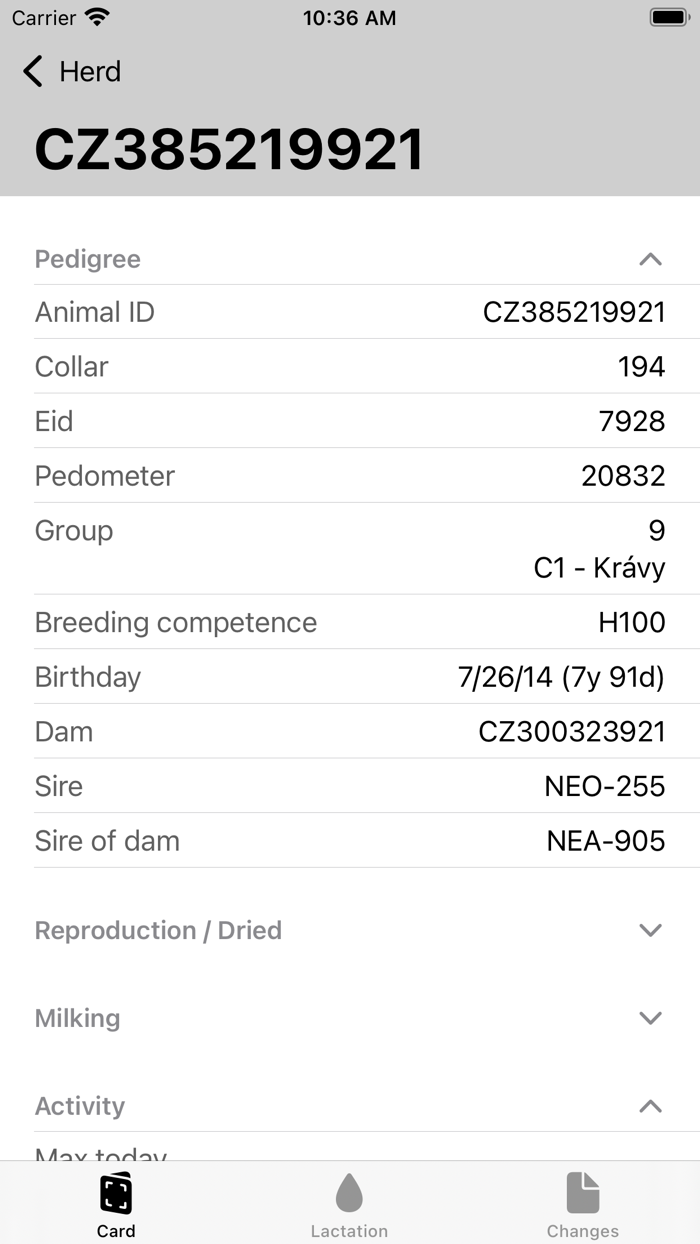
Task: Tap the Wi-Fi icon in status bar
Action: [x=97, y=18]
